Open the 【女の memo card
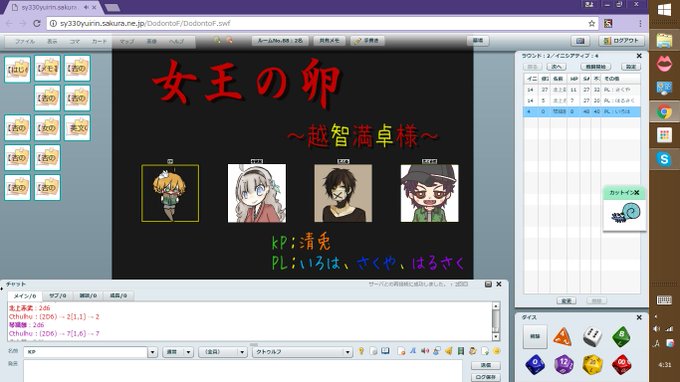Screen dimensions: 680x382 click(x=47, y=128)
